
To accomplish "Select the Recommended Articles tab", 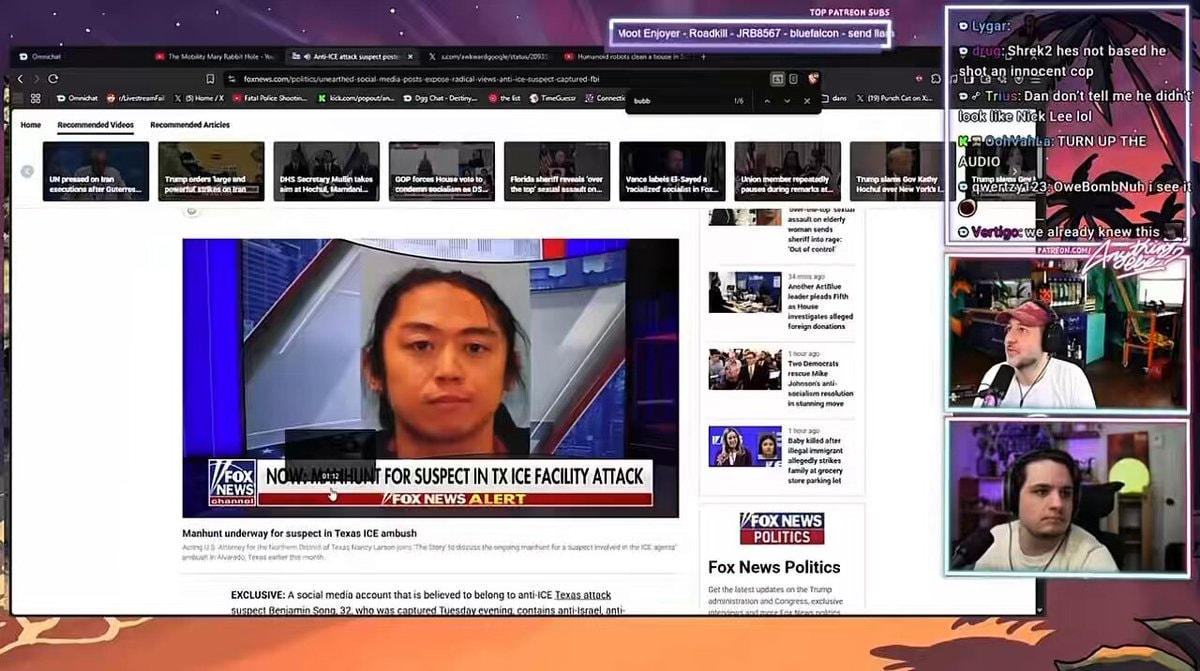I will tap(190, 125).
